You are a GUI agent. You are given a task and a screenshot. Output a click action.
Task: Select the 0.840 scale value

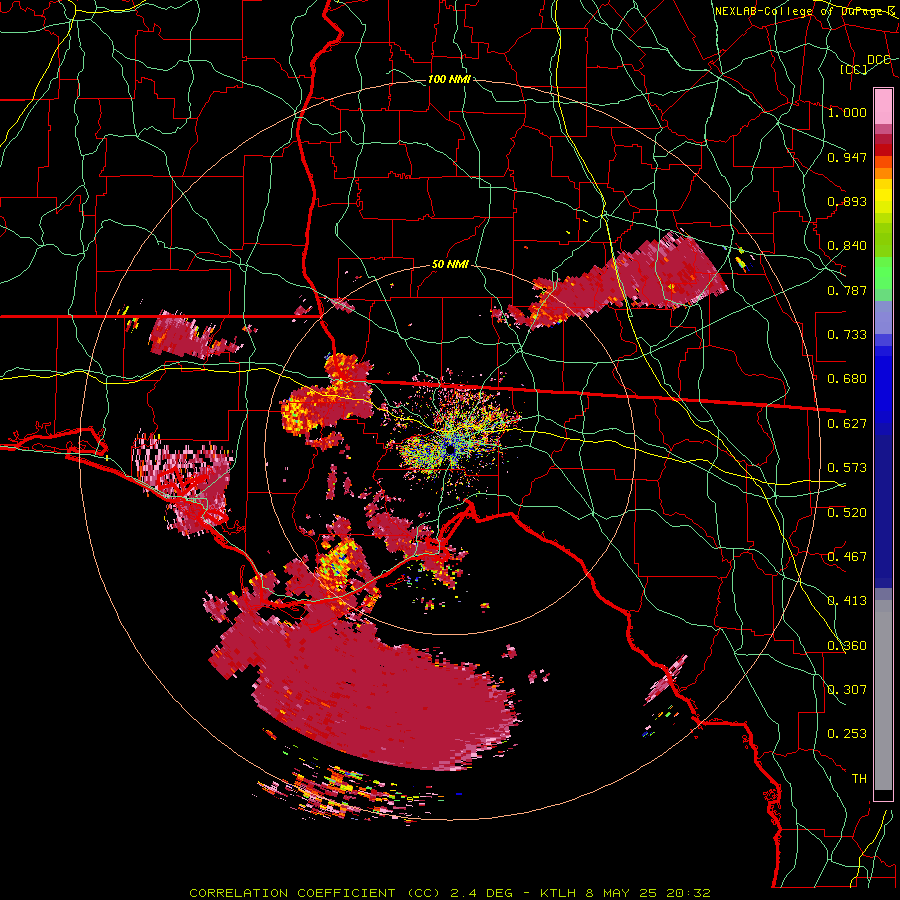point(847,246)
